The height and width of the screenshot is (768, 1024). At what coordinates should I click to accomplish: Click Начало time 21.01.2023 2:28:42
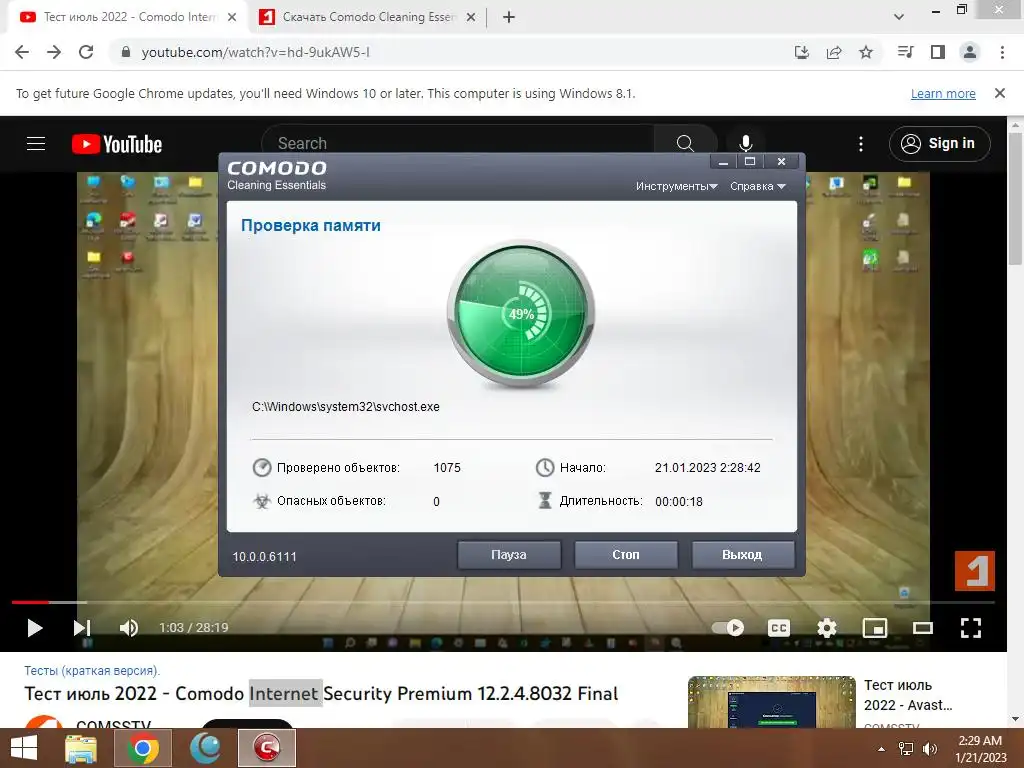pyautogui.click(x=707, y=468)
